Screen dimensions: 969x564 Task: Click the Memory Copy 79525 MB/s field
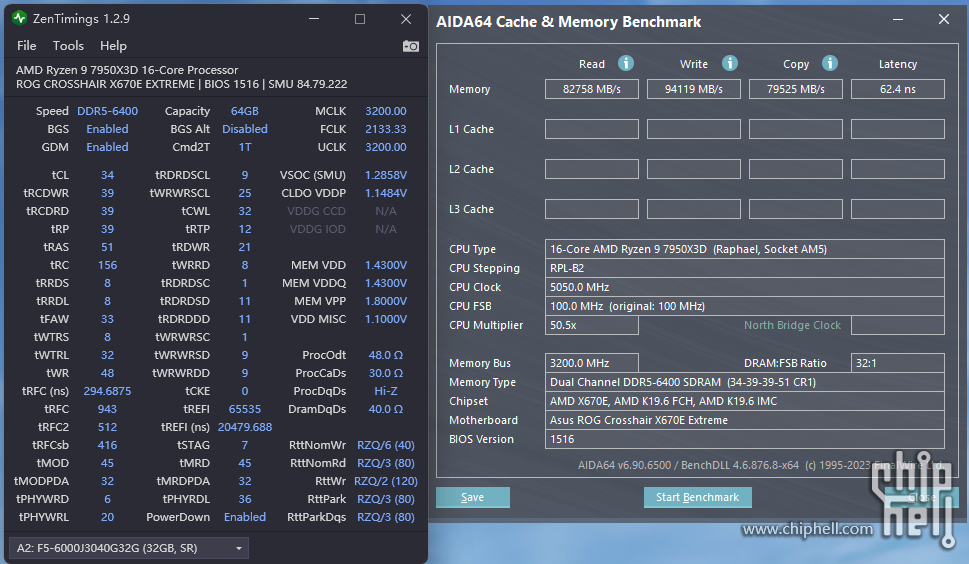pos(795,89)
